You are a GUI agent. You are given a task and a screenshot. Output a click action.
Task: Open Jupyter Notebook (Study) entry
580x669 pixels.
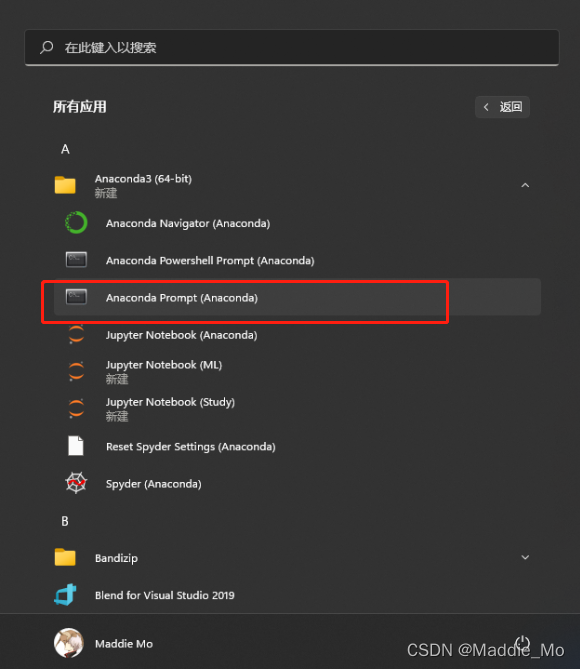tap(170, 402)
